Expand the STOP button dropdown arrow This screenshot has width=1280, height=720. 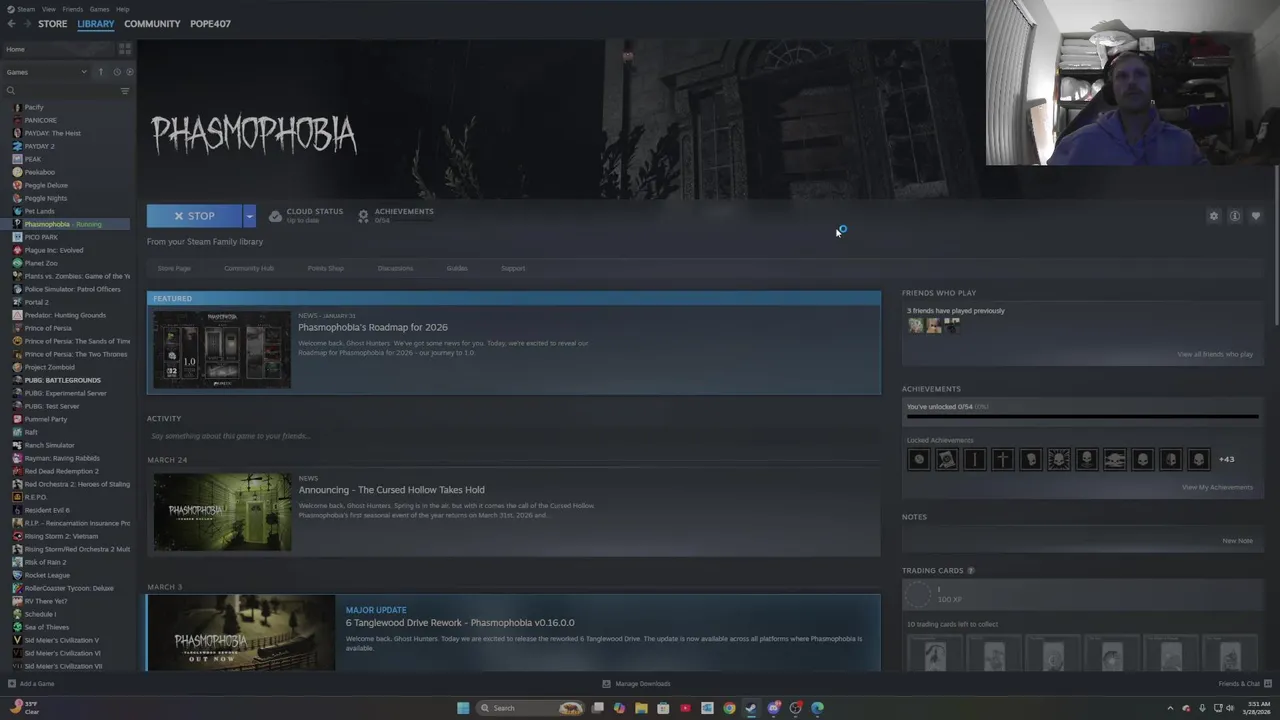pyautogui.click(x=249, y=216)
